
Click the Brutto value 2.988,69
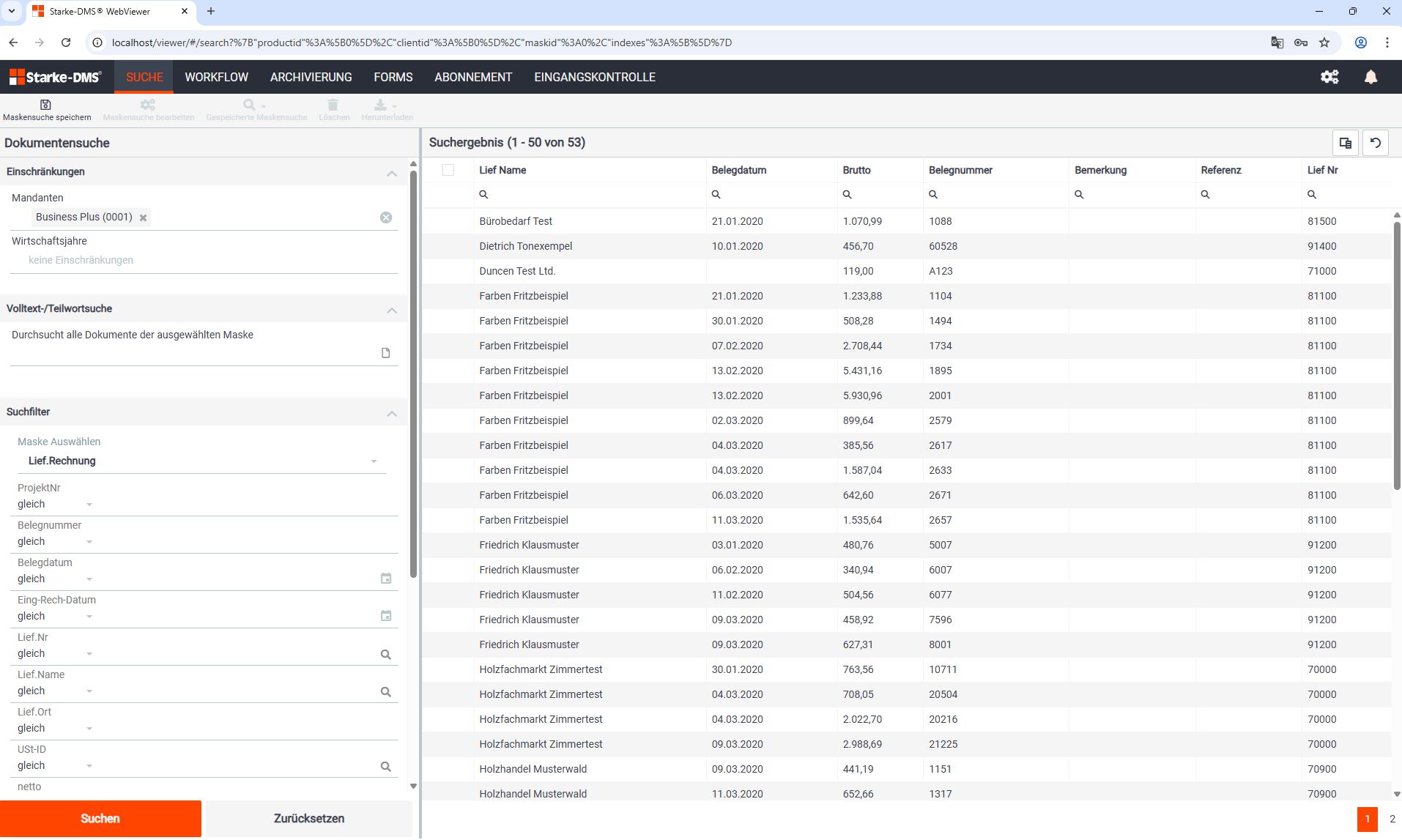click(862, 744)
